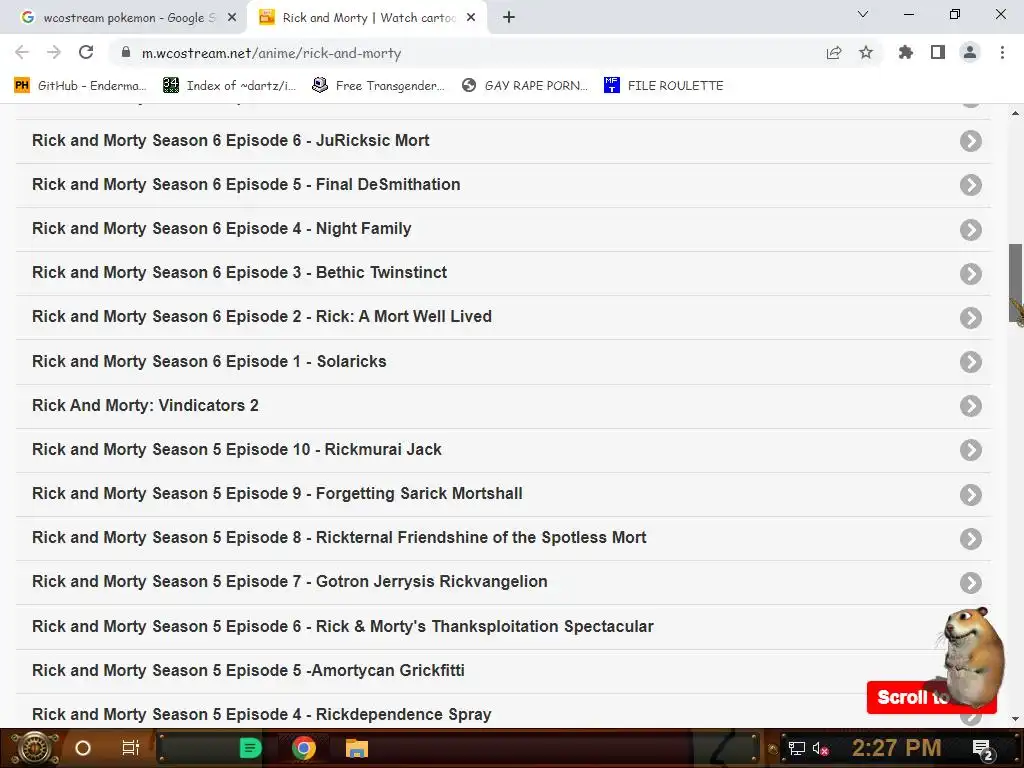
Task: Share this page icon
Action: pyautogui.click(x=834, y=53)
